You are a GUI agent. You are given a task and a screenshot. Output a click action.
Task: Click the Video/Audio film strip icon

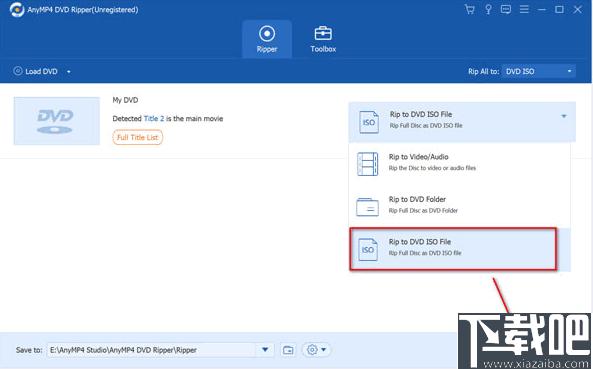point(368,164)
